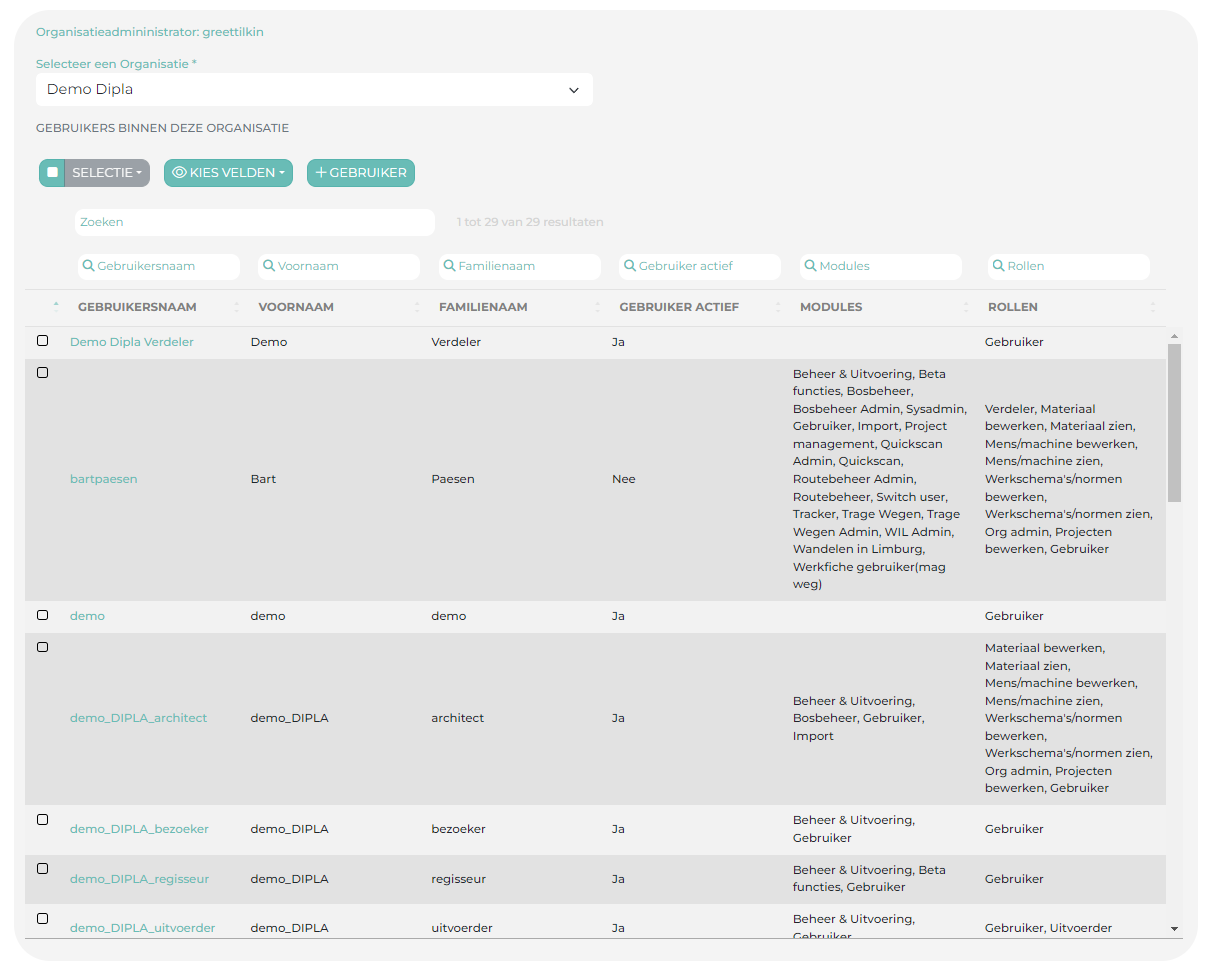Viewport: 1211px width, 973px height.
Task: Click the sort arrows on Gebruikersnaam column
Action: tap(237, 307)
